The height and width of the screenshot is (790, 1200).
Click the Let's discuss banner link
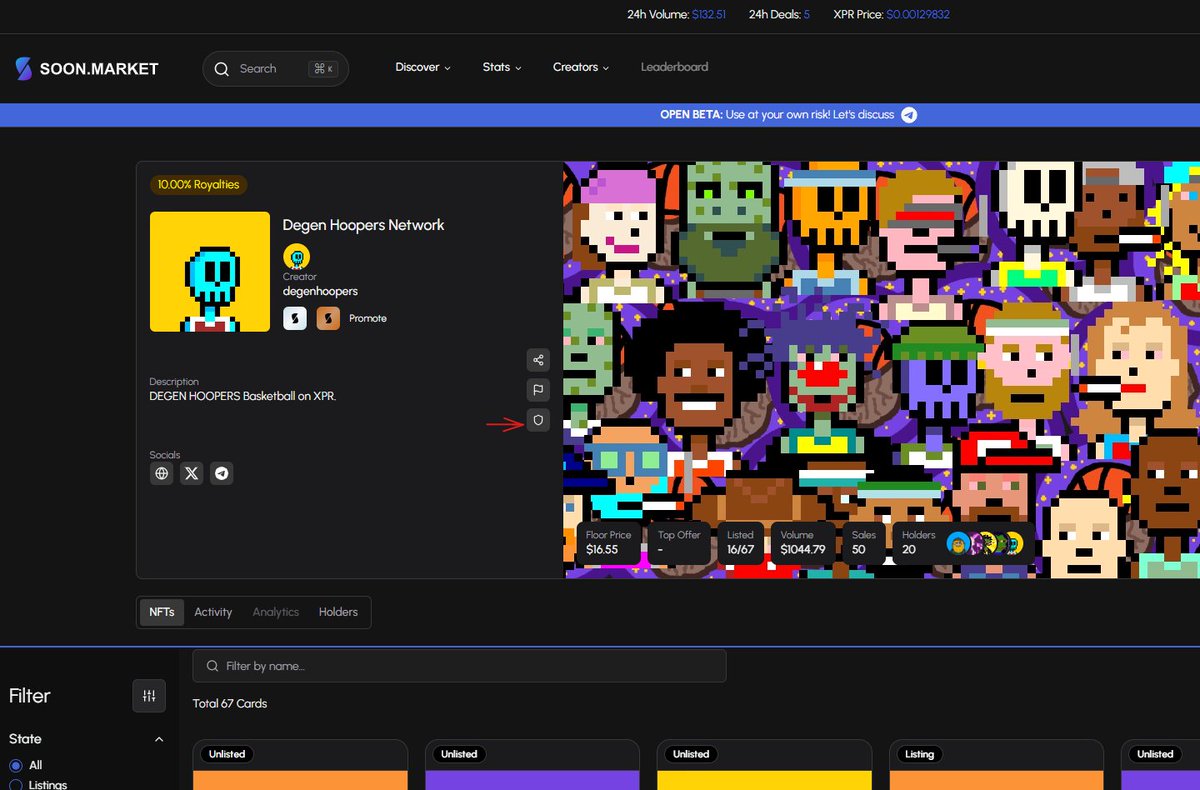point(862,115)
